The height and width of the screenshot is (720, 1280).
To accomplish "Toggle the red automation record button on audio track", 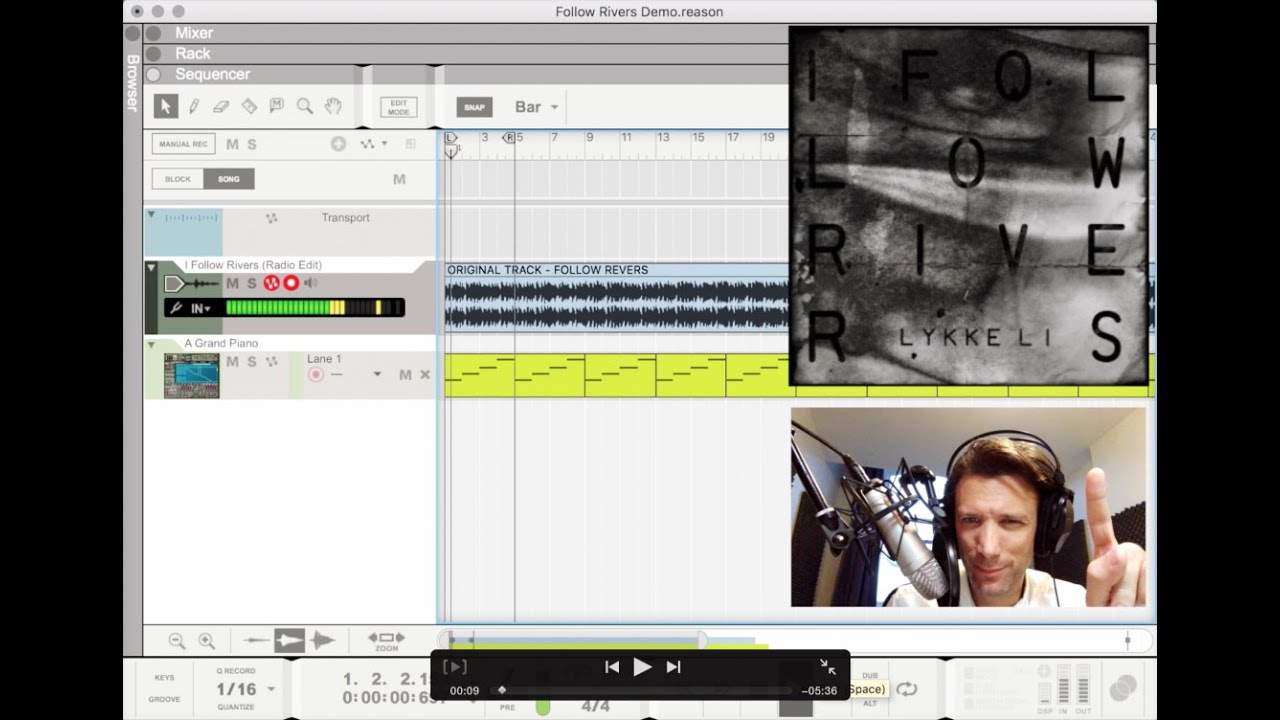I will (271, 283).
